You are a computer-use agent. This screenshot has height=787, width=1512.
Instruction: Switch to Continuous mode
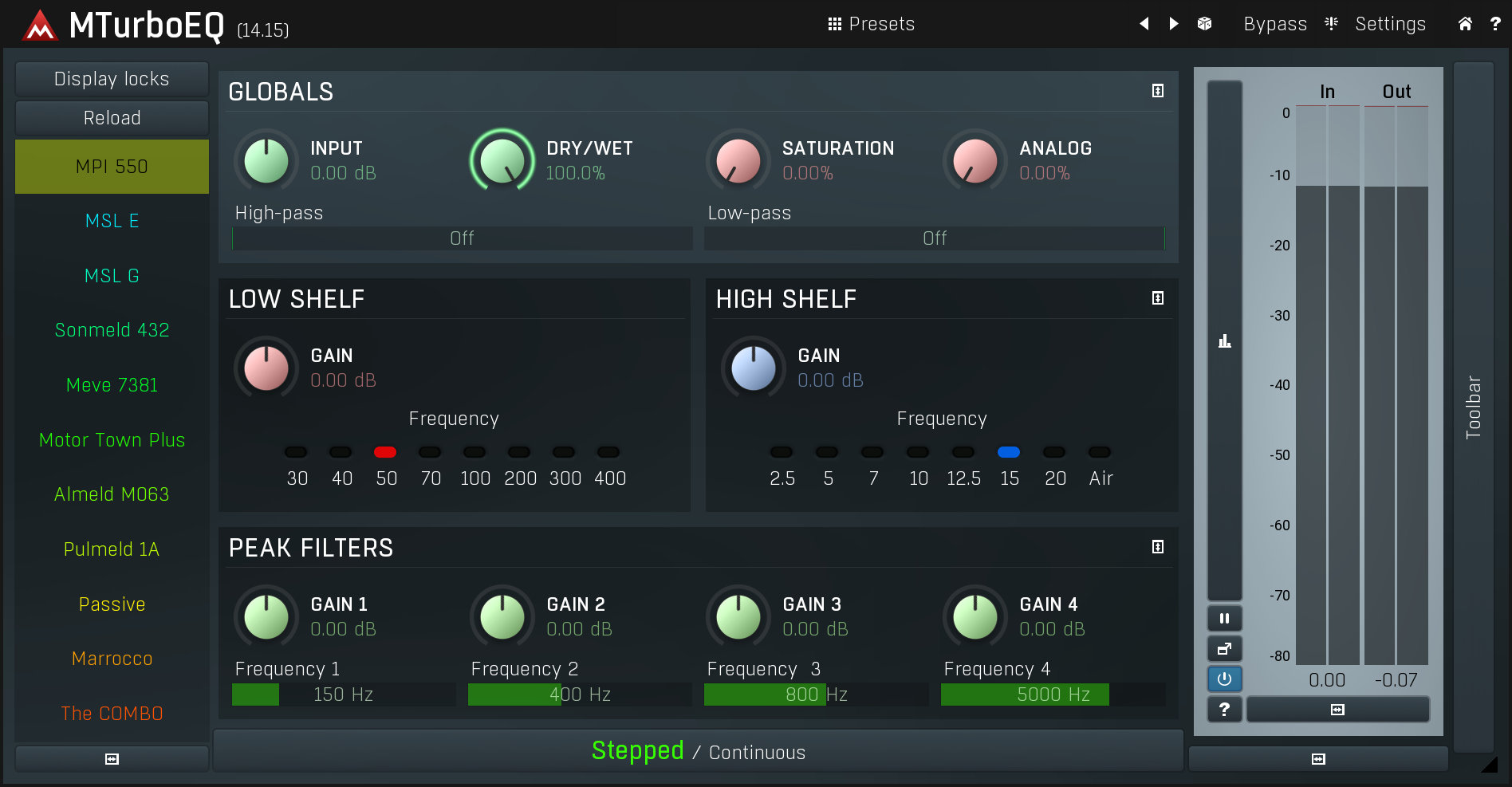pyautogui.click(x=757, y=752)
